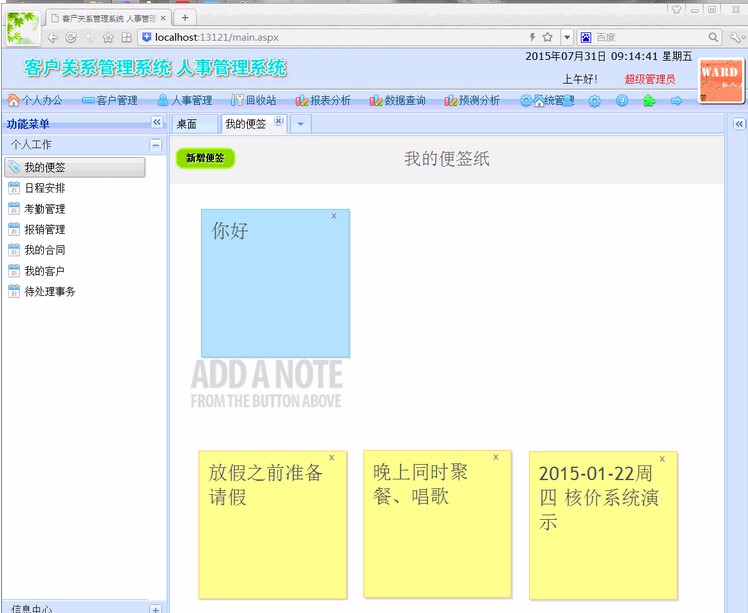748x613 pixels.
Task: Open the tab list dropdown arrow
Action: (x=301, y=124)
